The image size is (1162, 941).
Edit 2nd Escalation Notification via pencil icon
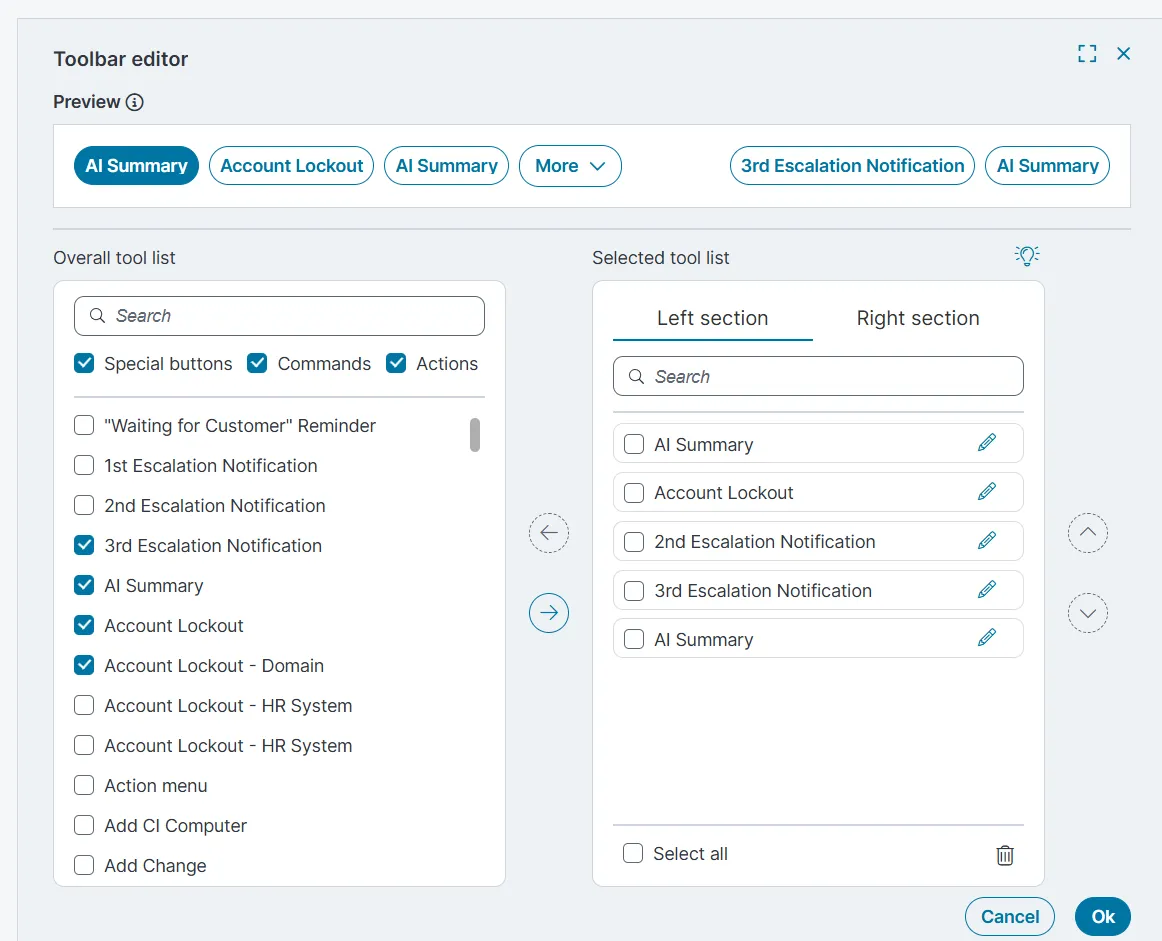tap(987, 540)
